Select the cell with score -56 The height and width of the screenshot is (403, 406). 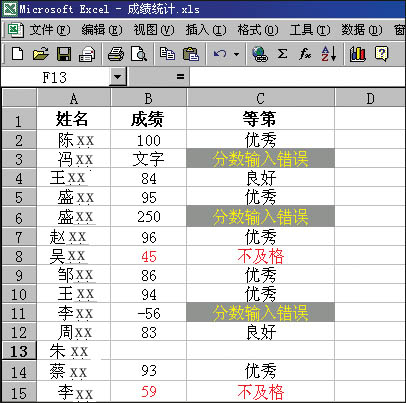pos(148,313)
